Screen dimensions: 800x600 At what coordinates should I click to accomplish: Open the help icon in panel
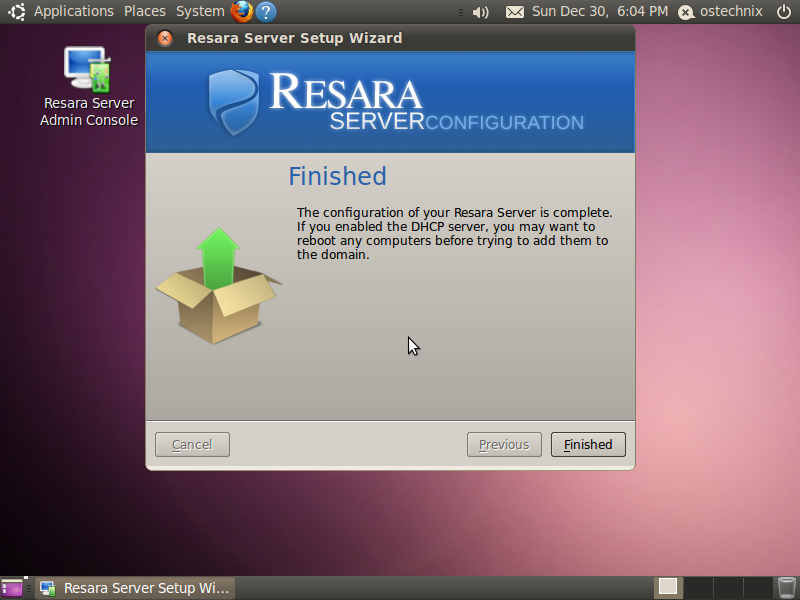tap(266, 11)
